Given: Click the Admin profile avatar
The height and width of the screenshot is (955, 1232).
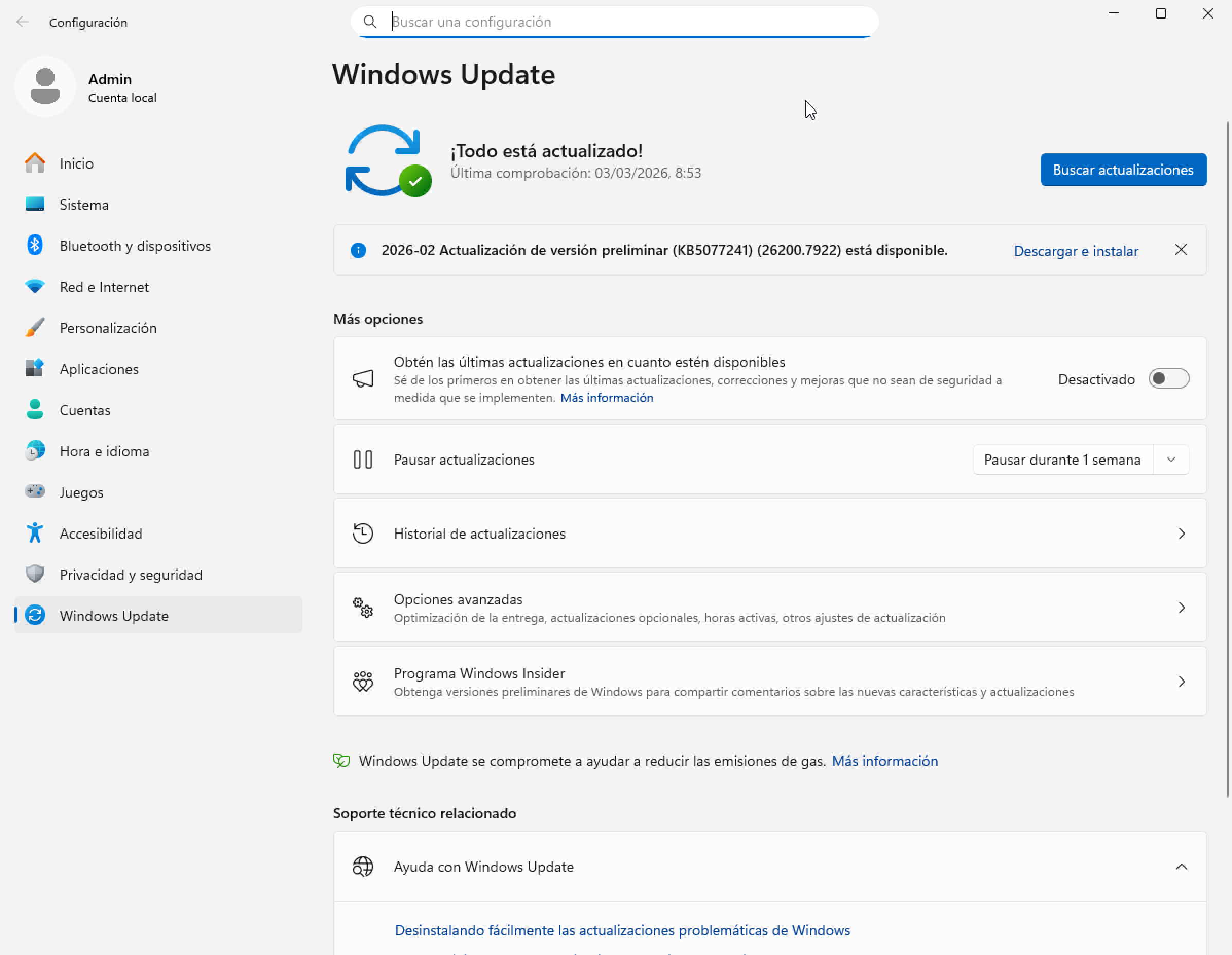Looking at the screenshot, I should click(45, 86).
